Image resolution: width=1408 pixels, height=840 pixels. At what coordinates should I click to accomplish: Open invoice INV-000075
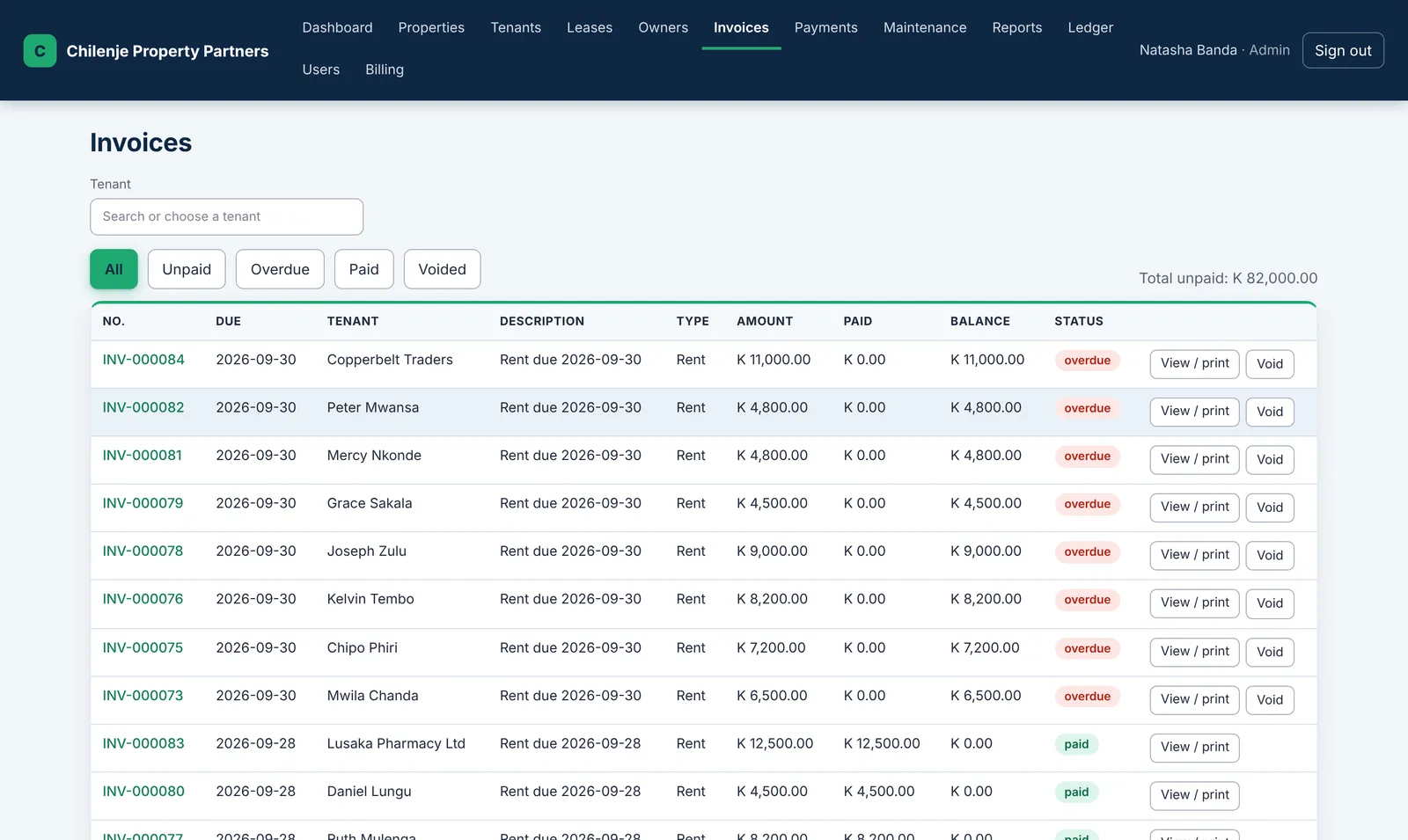(143, 647)
